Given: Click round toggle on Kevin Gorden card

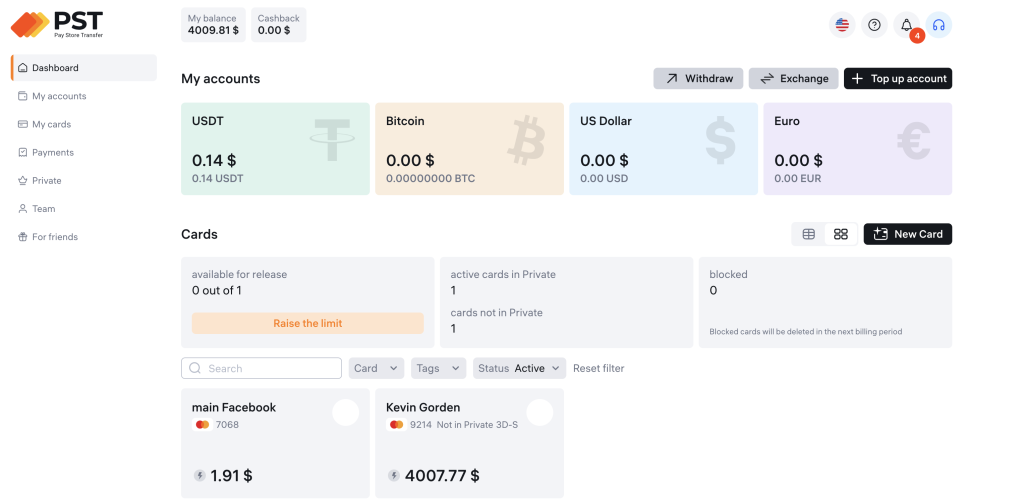Looking at the screenshot, I should 539,412.
